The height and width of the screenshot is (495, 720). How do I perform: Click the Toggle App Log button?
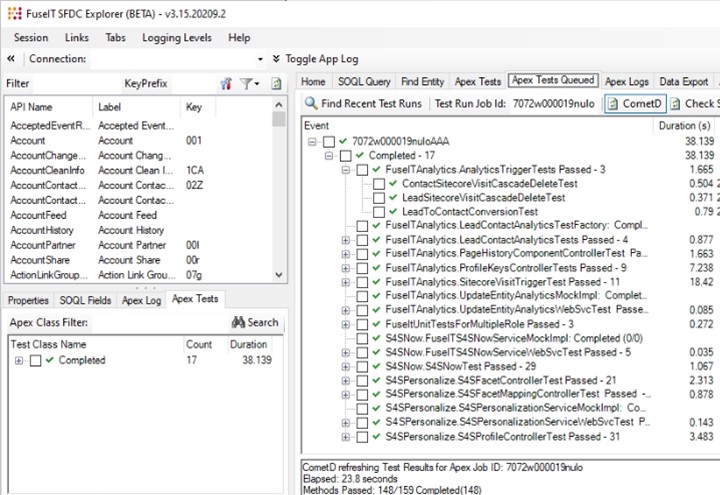(x=315, y=59)
